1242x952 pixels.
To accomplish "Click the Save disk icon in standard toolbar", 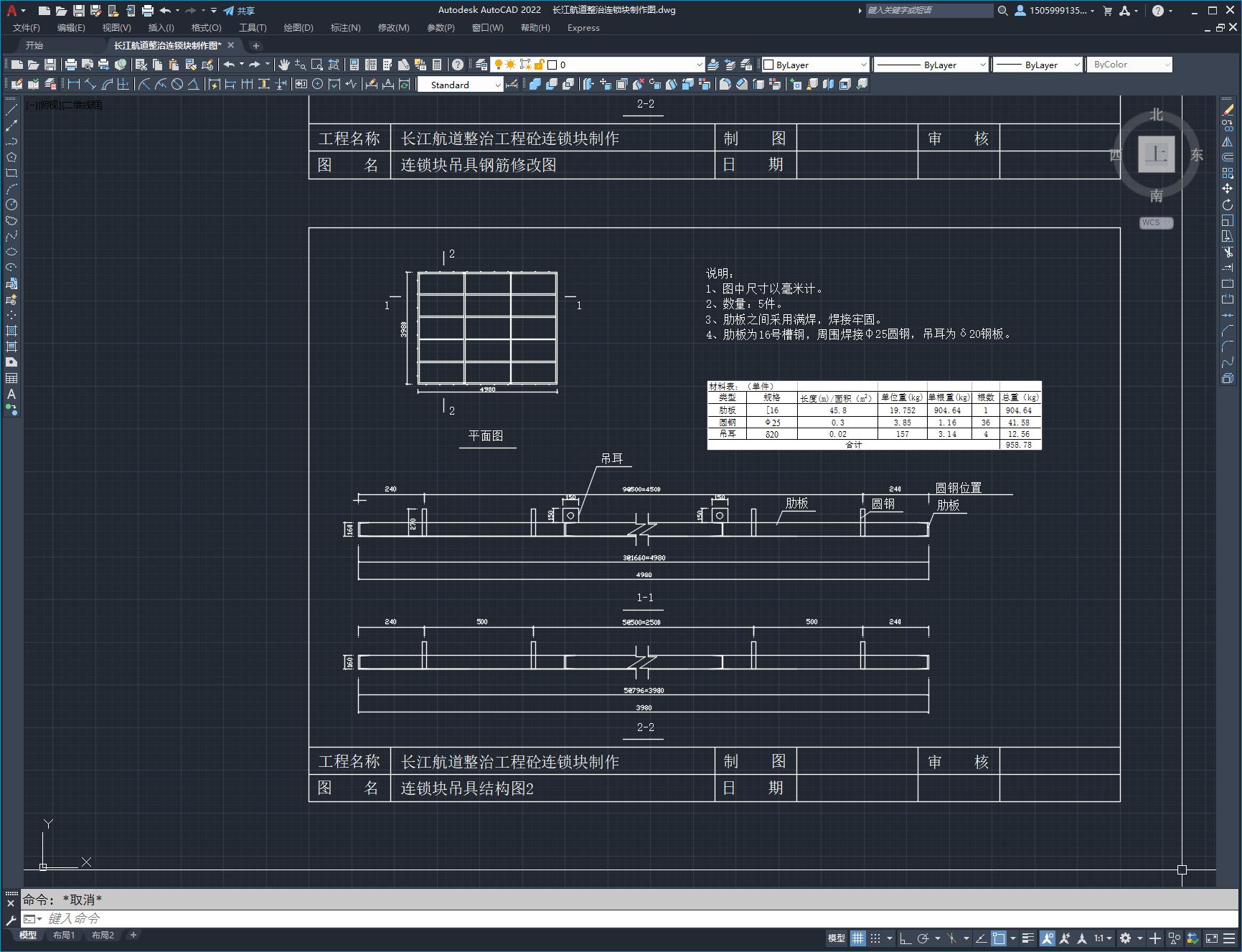I will point(50,65).
